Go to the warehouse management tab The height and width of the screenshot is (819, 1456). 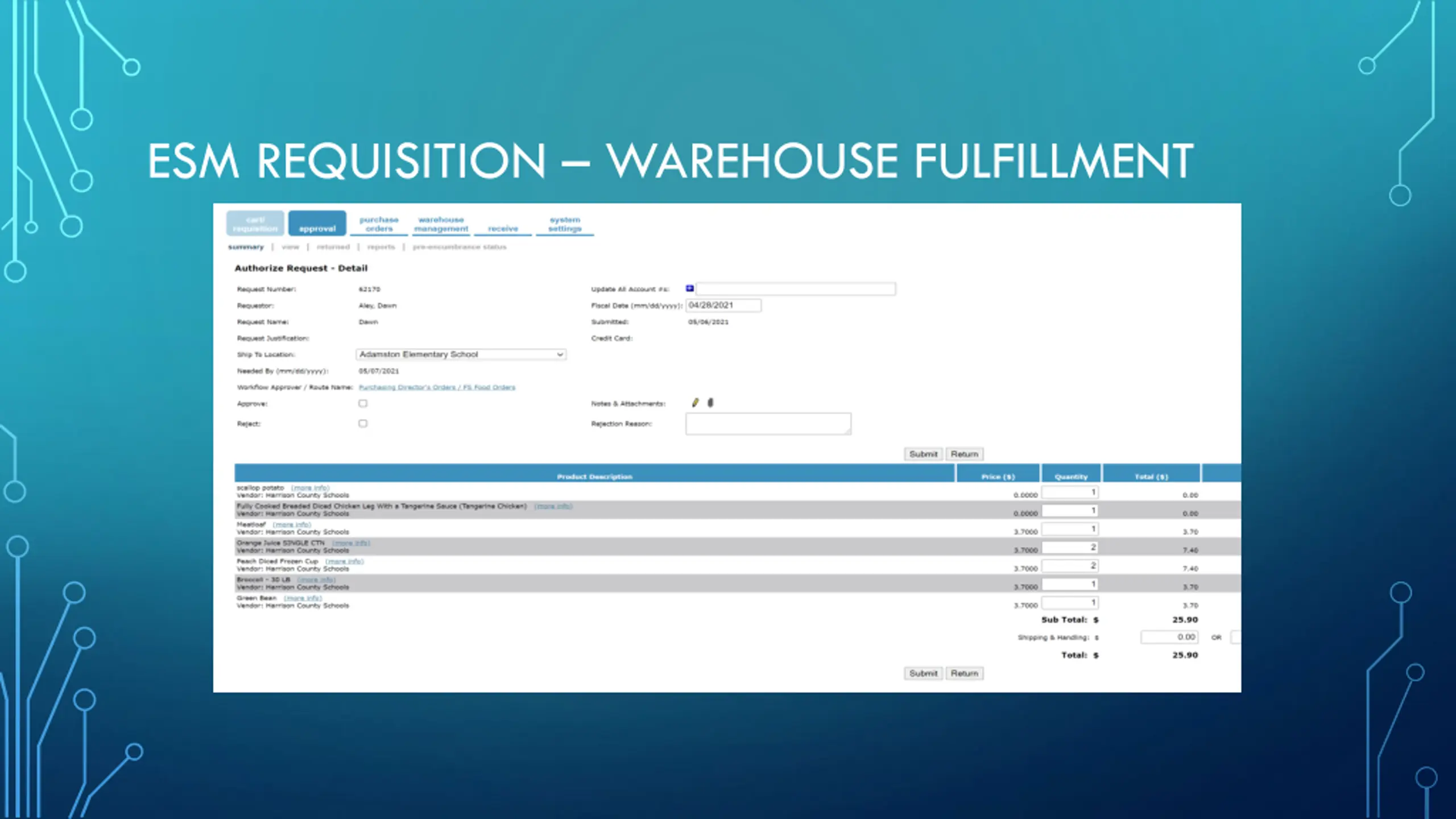[x=441, y=224]
